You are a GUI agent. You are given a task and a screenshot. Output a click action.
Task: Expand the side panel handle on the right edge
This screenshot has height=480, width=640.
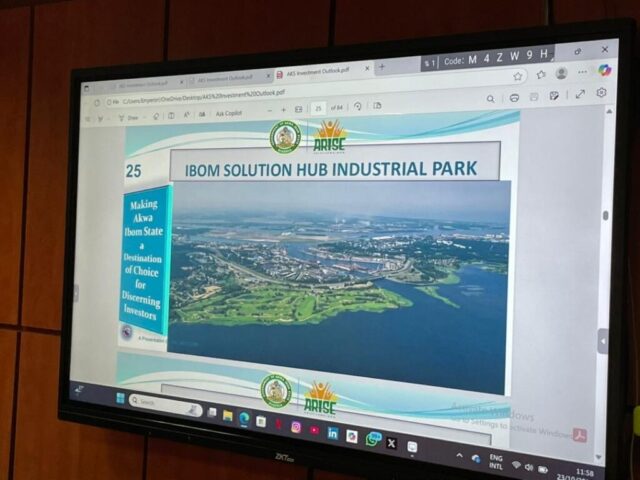603,340
